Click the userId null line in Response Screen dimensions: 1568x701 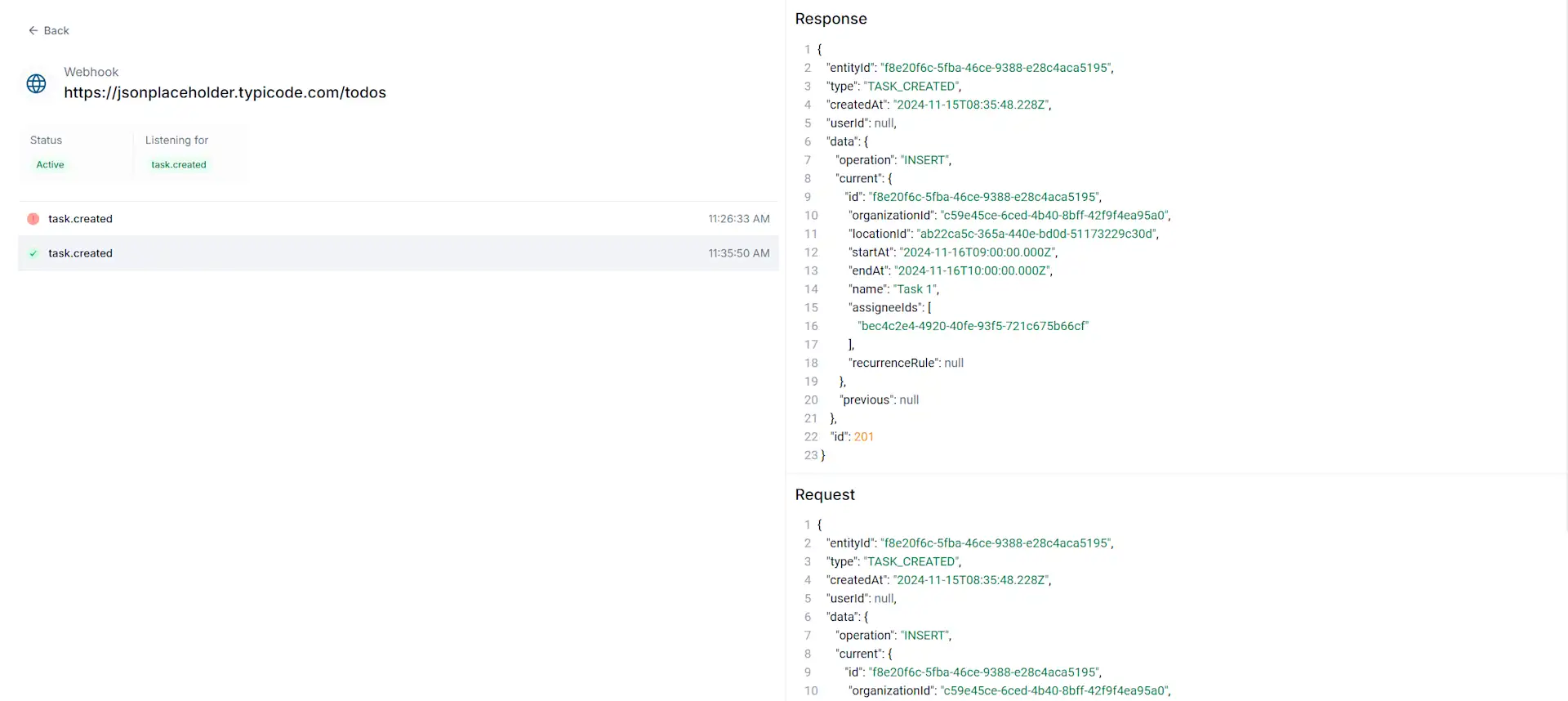(862, 123)
